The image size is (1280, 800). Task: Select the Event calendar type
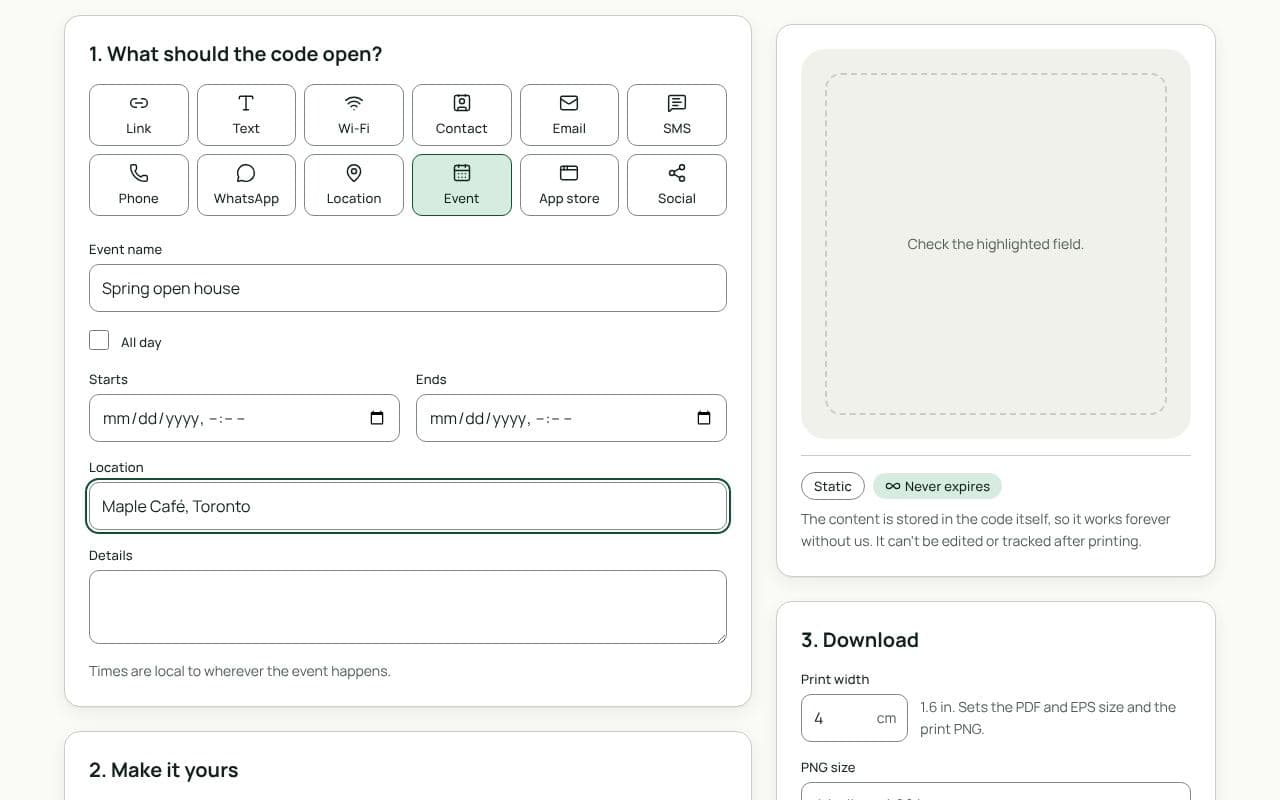click(x=462, y=185)
